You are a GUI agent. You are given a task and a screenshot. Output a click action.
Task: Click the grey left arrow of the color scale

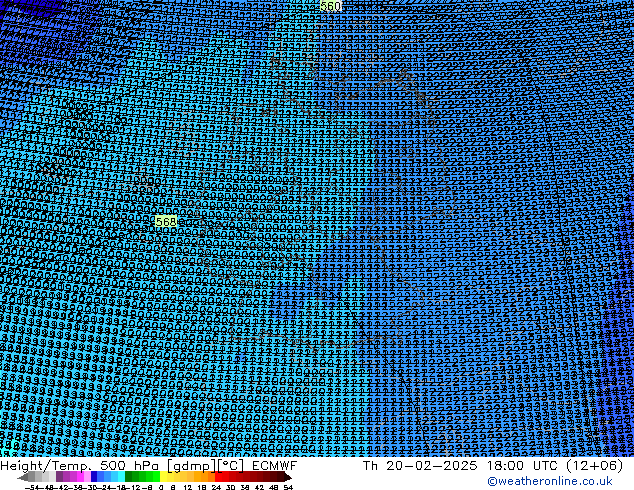pos(23,477)
